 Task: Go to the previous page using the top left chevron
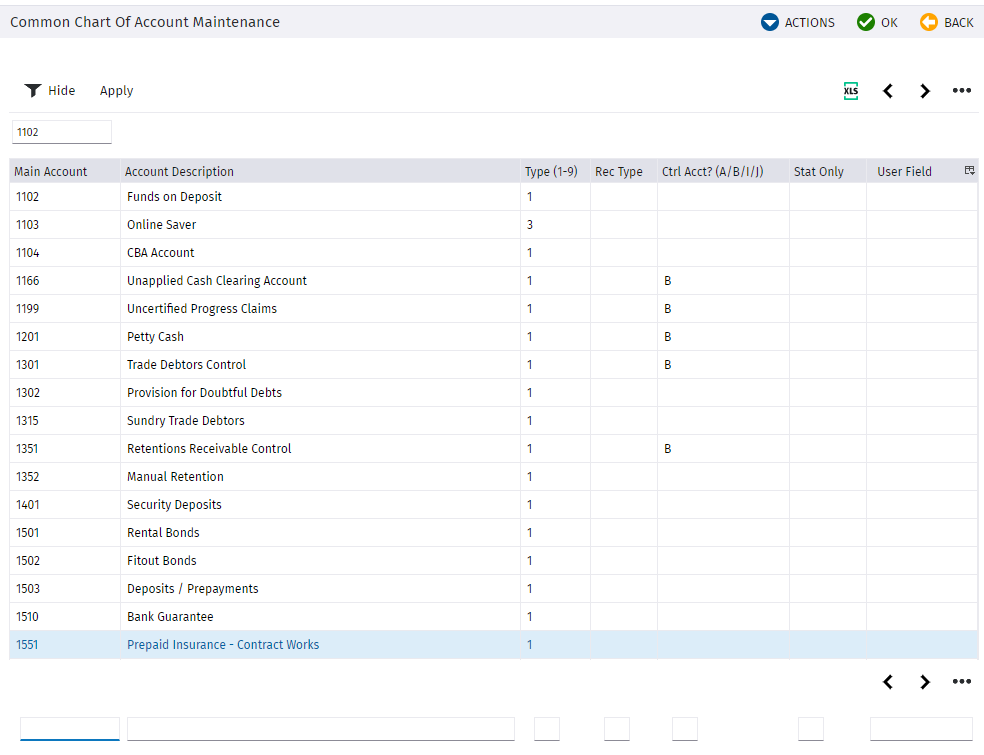click(x=888, y=91)
